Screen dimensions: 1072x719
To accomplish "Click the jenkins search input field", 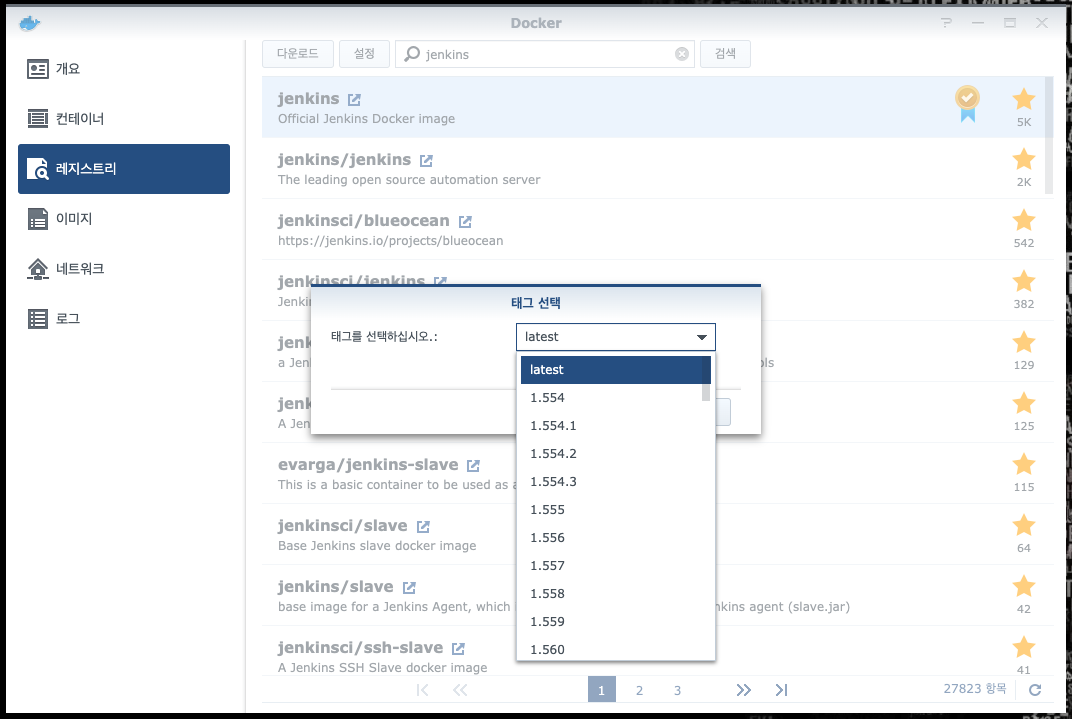I will click(x=545, y=54).
